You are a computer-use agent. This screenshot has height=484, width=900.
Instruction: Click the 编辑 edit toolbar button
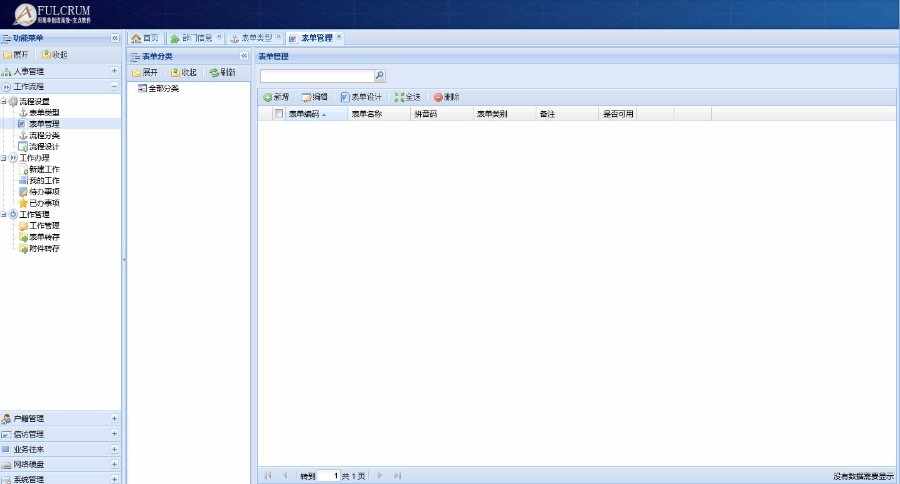tap(315, 97)
